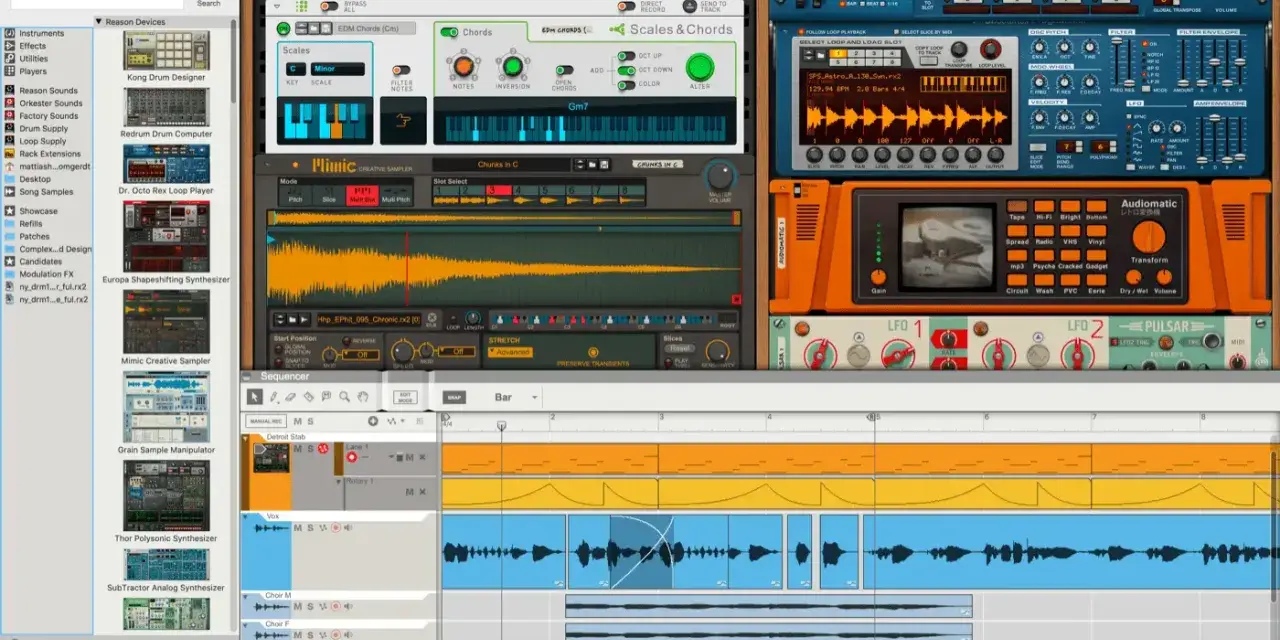Open the Minor scale dropdown
1280x640 pixels.
coord(338,69)
